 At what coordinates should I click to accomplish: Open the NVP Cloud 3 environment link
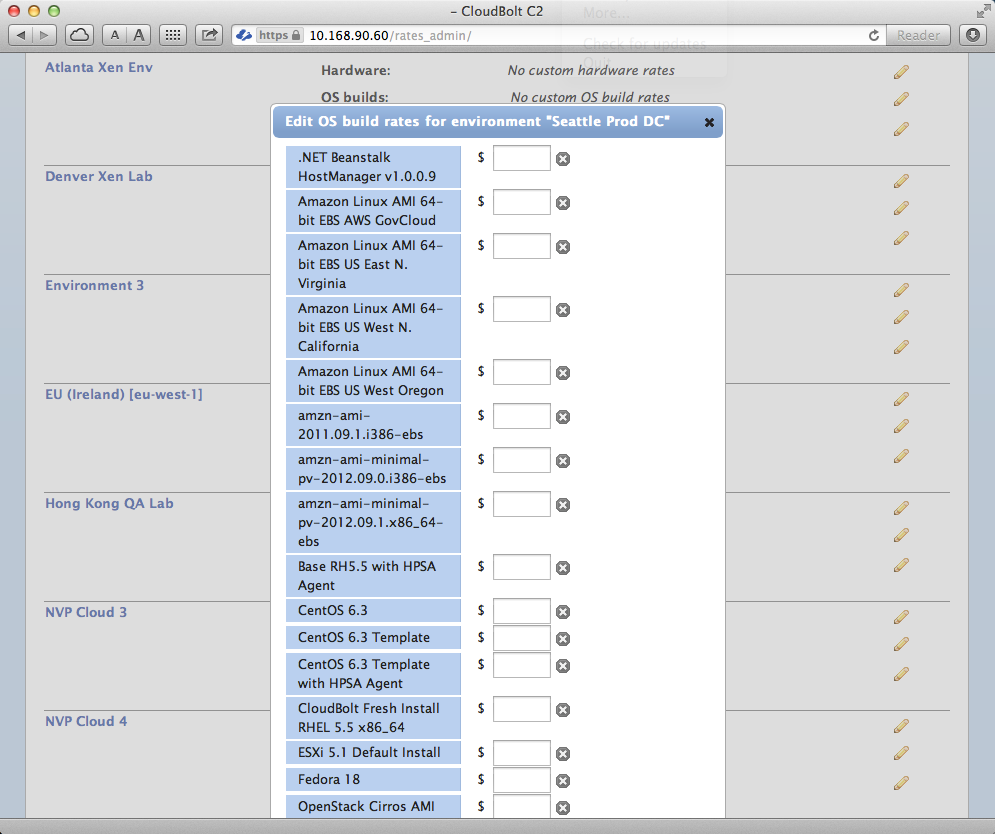click(86, 612)
